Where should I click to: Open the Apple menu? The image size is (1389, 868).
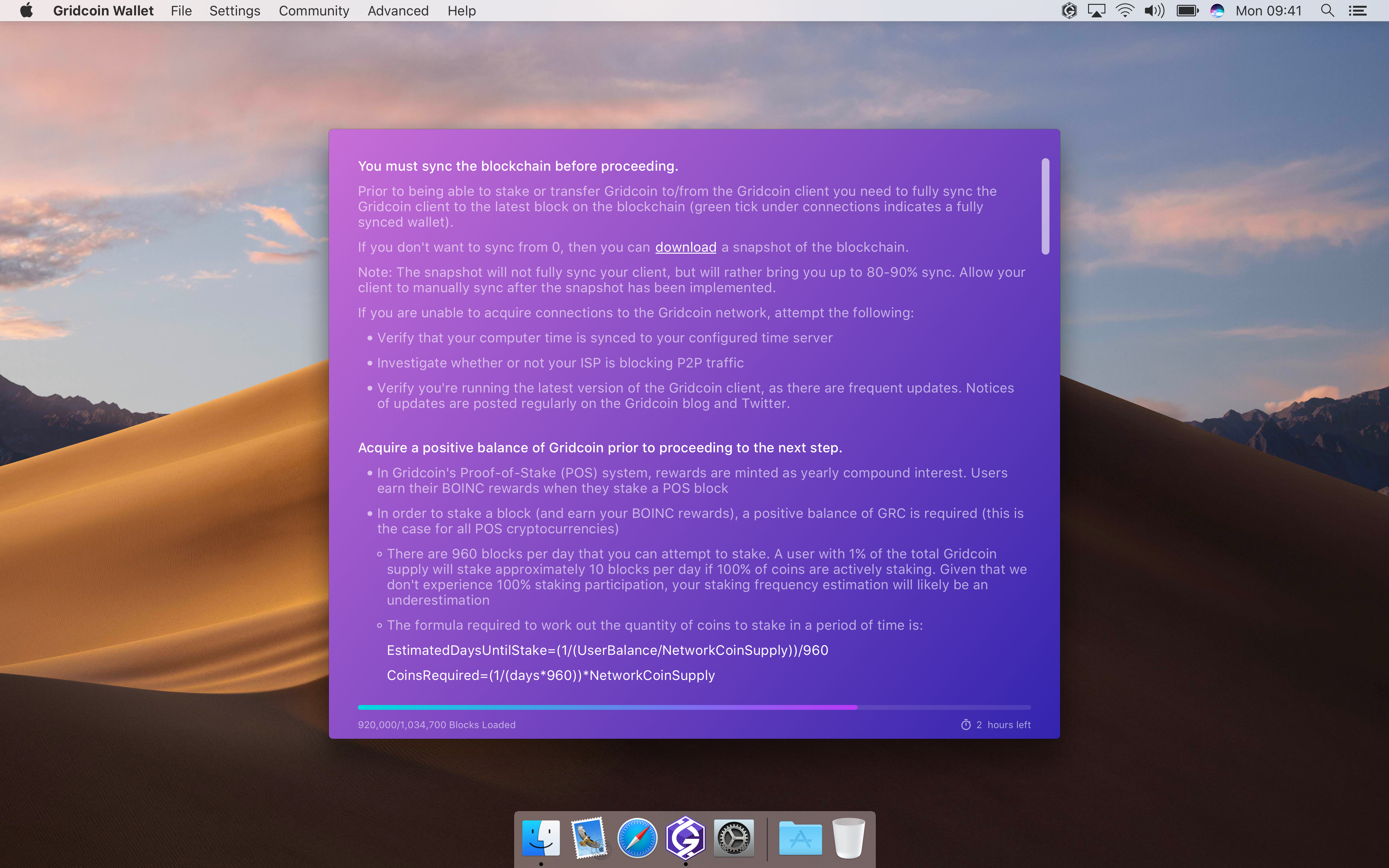click(x=26, y=11)
